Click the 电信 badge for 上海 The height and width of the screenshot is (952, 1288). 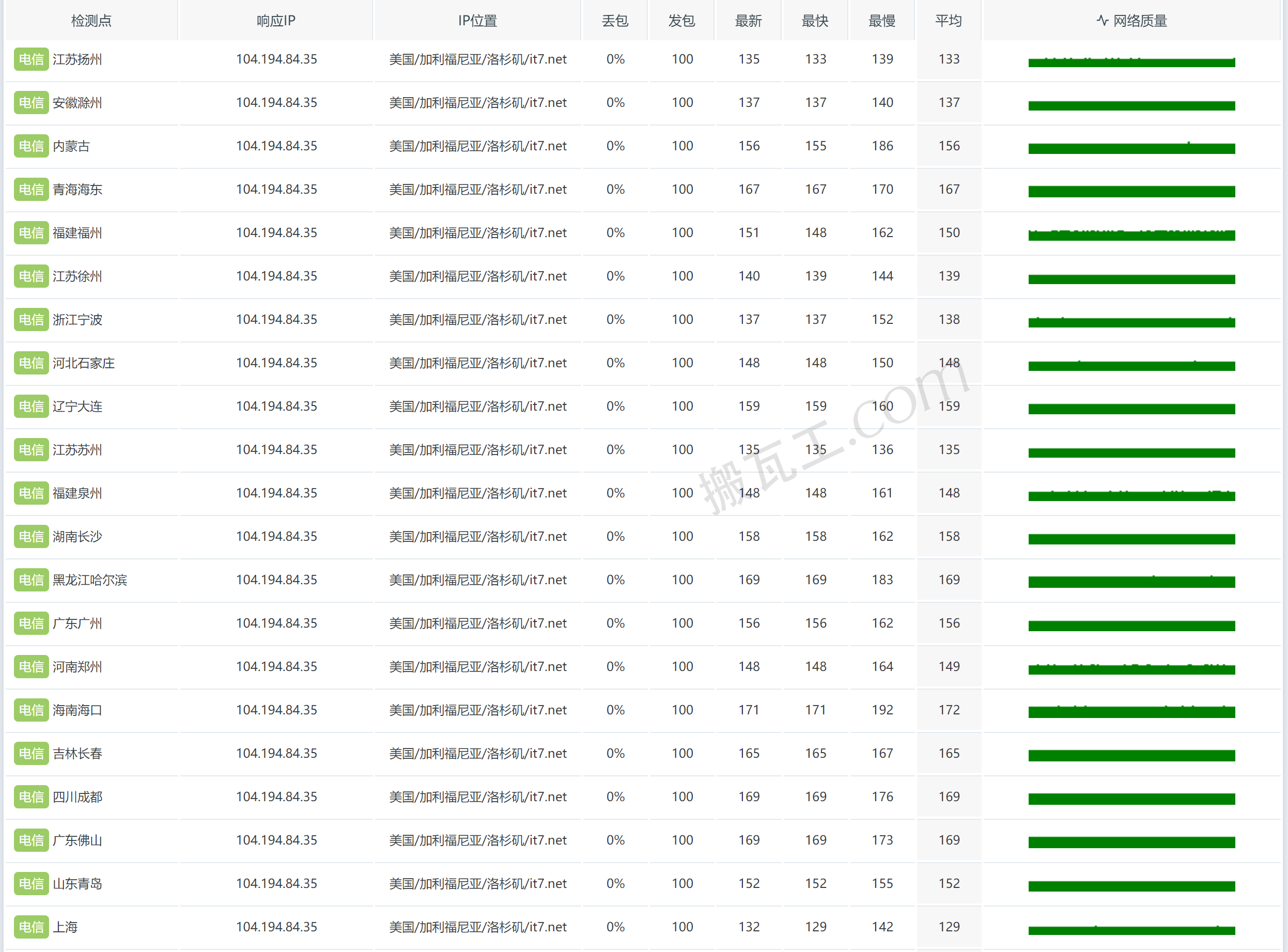(31, 927)
